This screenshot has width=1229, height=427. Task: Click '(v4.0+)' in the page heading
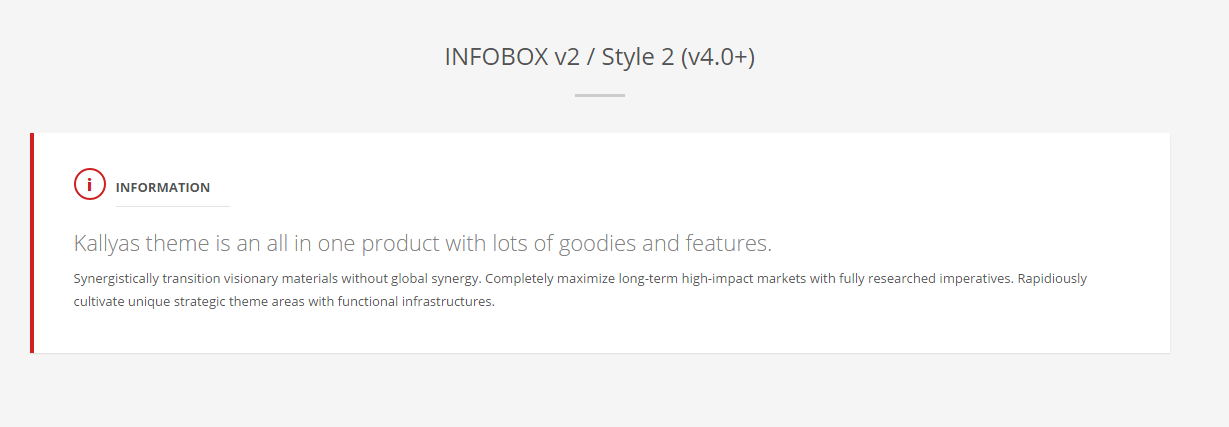717,58
